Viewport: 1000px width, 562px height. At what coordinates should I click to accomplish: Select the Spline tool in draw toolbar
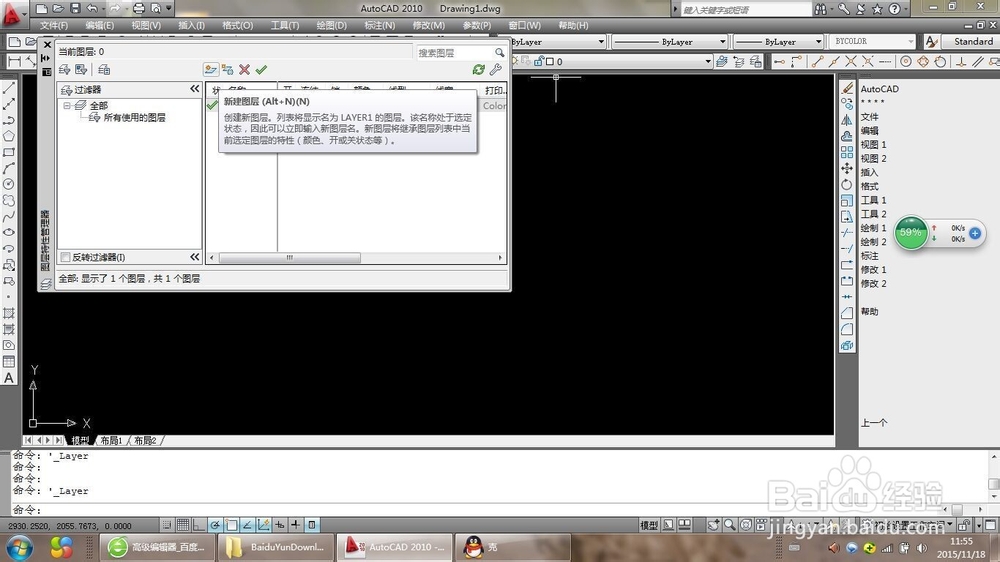pyautogui.click(x=9, y=217)
